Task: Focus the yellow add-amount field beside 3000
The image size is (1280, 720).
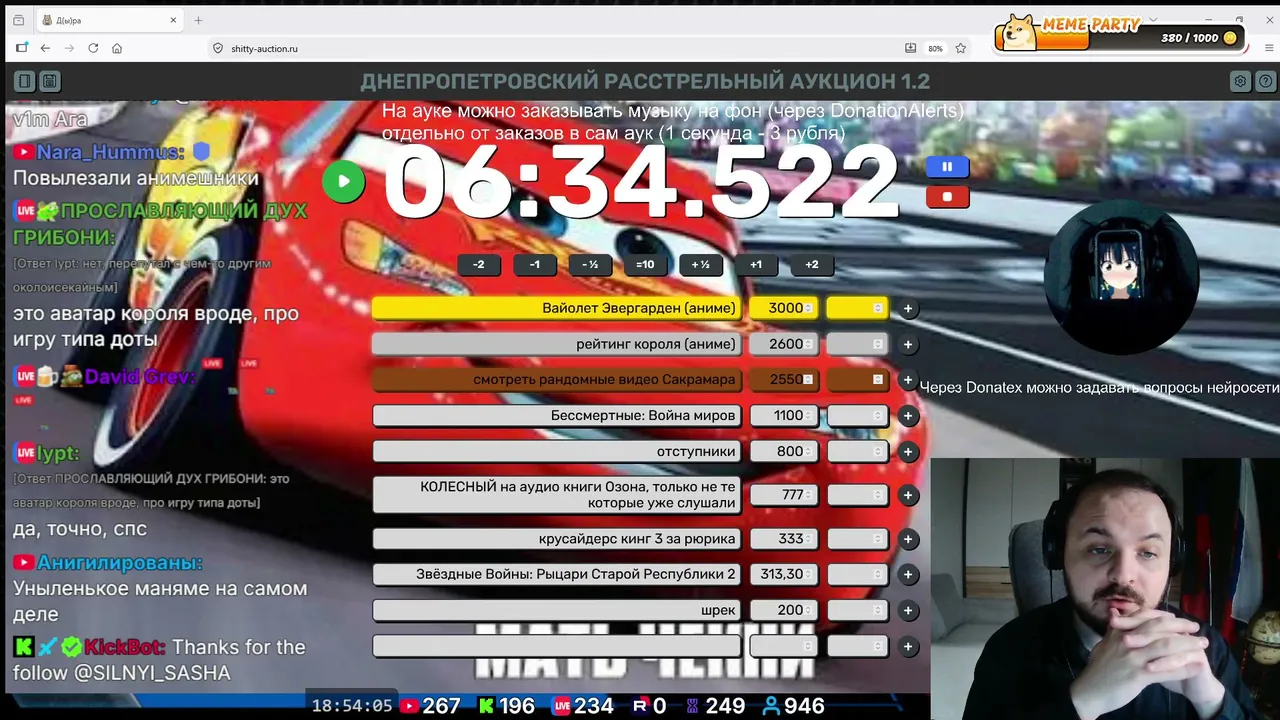Action: [857, 308]
